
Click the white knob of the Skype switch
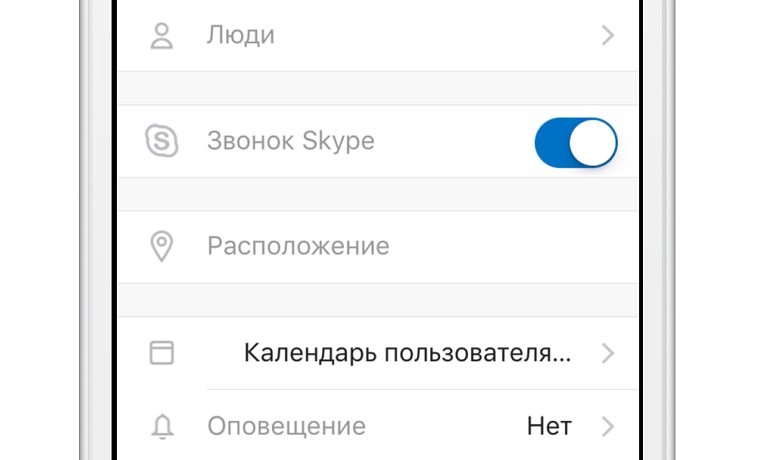(593, 142)
